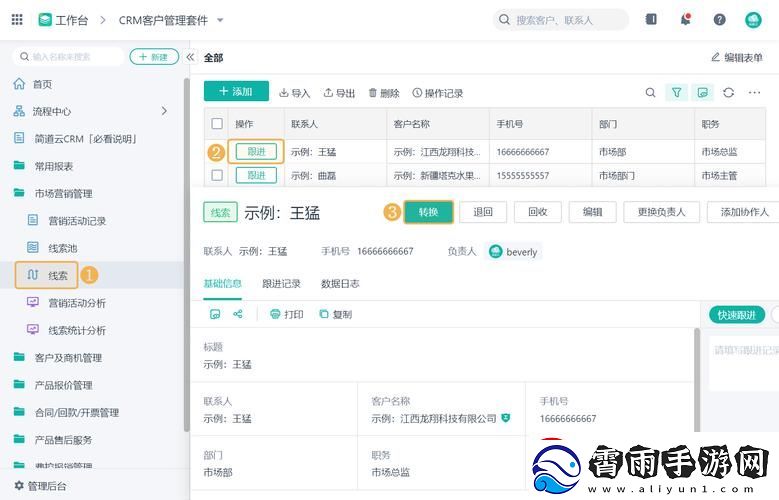Click the field-display icon in detail toolbar
This screenshot has width=779, height=500.
click(215, 314)
